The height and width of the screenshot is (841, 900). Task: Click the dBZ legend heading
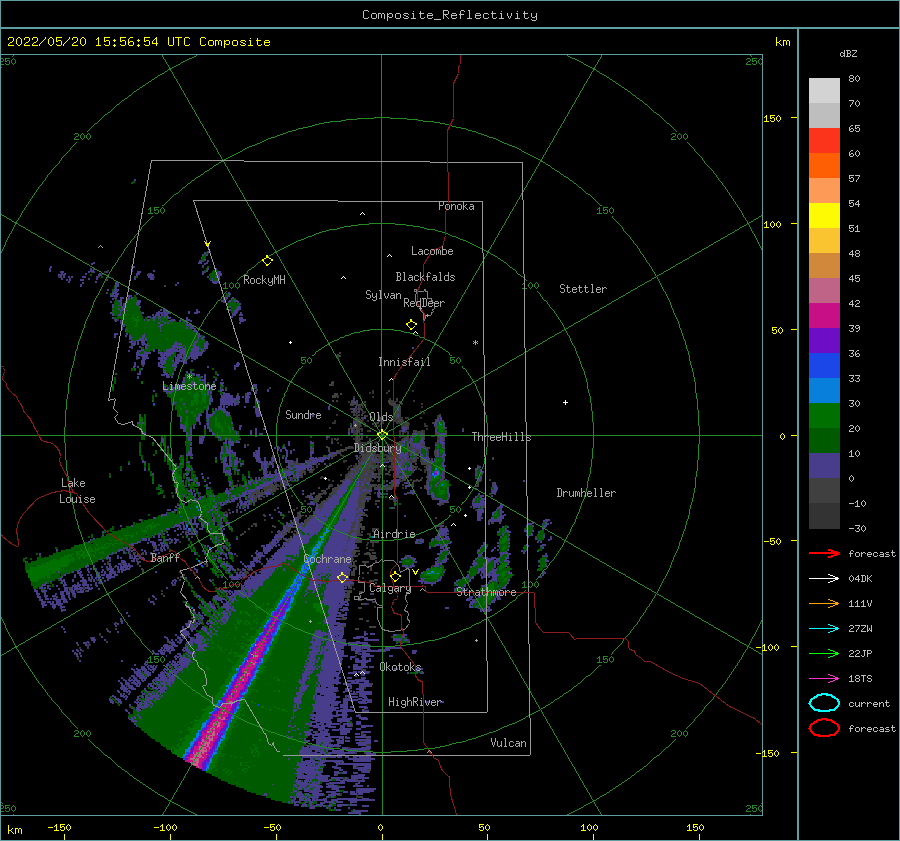848,53
